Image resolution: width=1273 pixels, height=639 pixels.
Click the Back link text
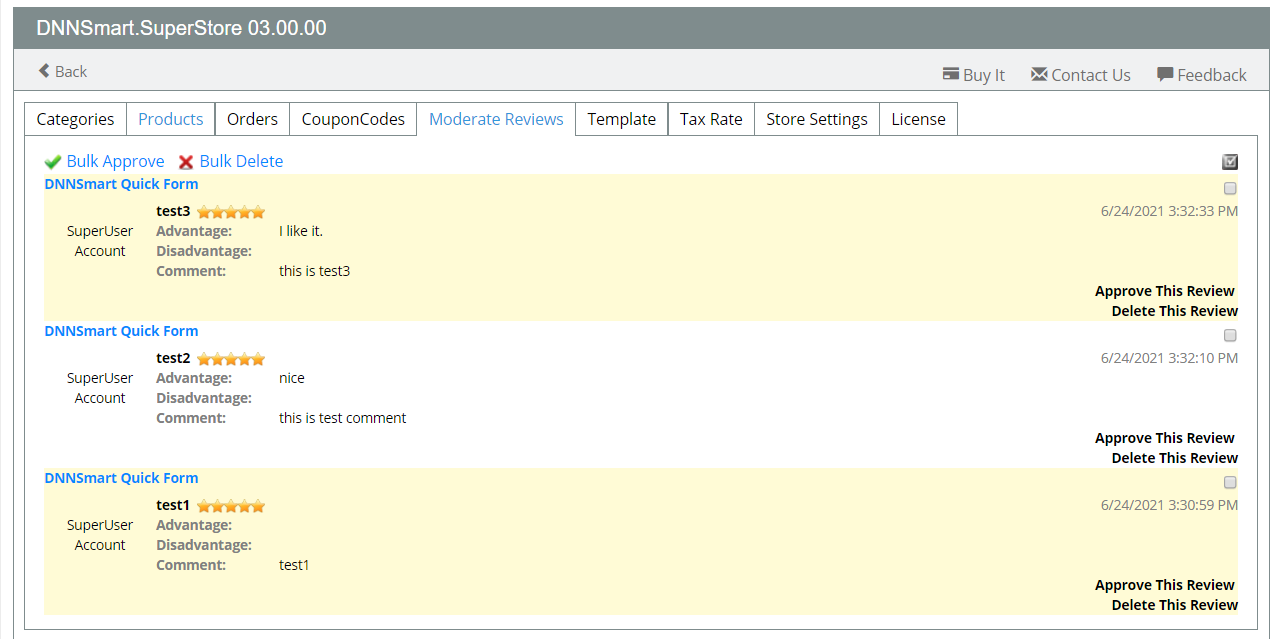click(71, 71)
